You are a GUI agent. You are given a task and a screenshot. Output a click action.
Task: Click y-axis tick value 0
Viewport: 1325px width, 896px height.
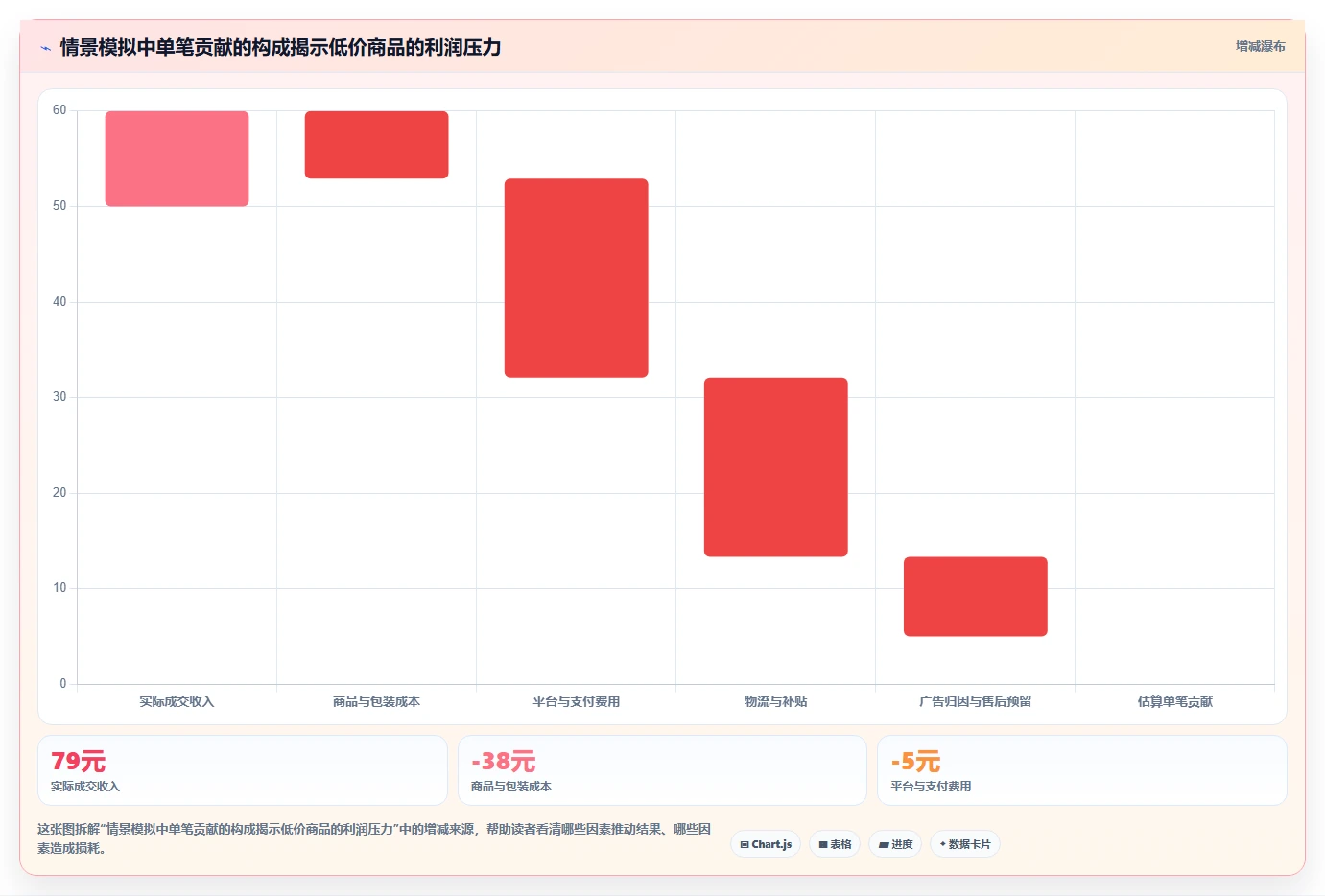pyautogui.click(x=63, y=684)
